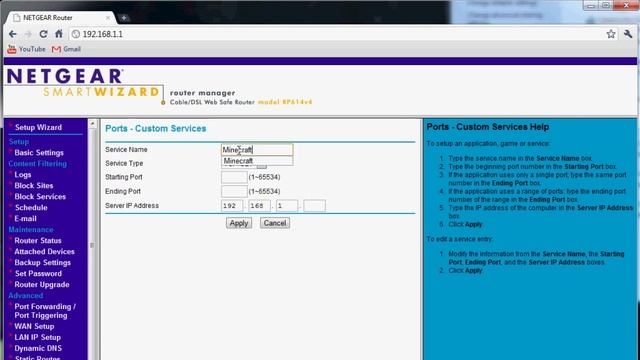
Task: Open the Chrome wrench settings menu
Action: [628, 34]
